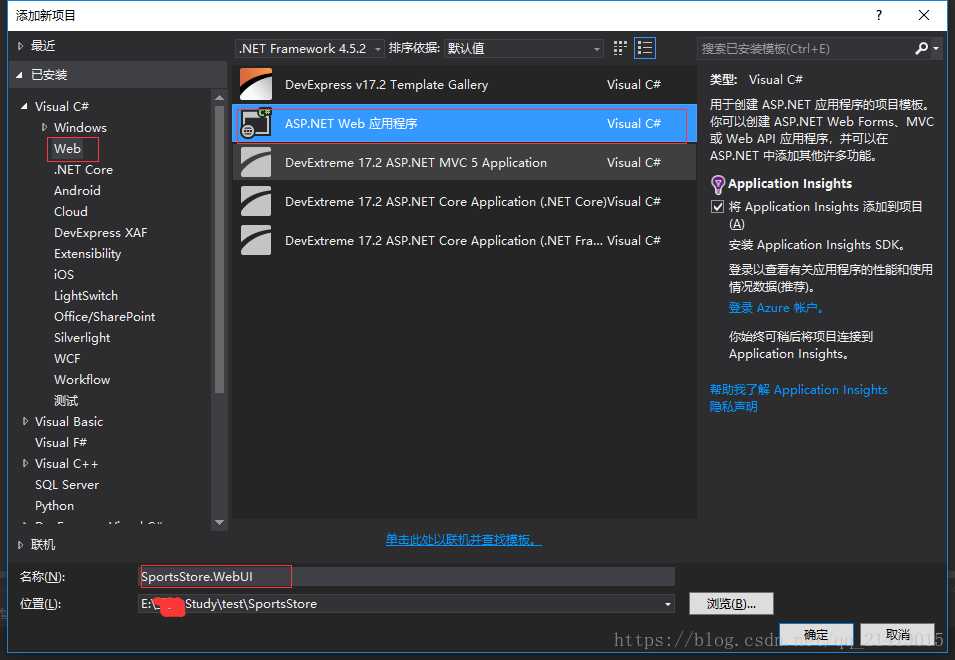
Task: Click the 浏览(B)... button
Action: pos(731,604)
